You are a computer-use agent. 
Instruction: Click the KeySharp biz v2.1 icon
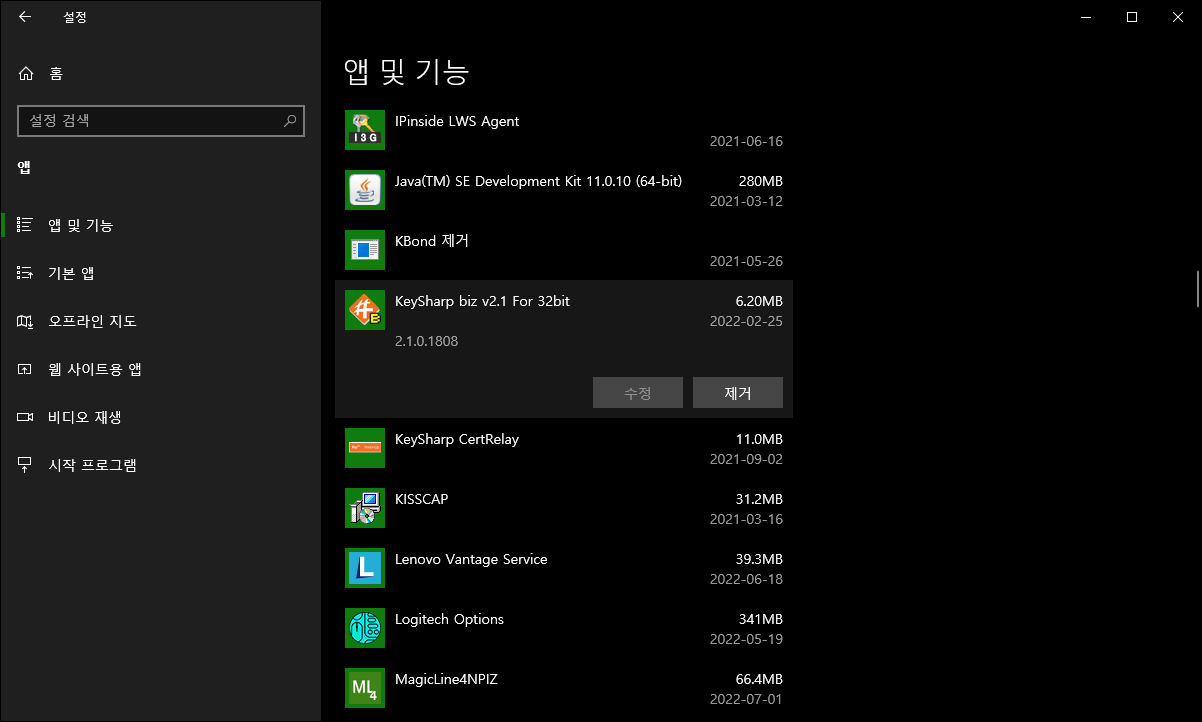click(365, 310)
